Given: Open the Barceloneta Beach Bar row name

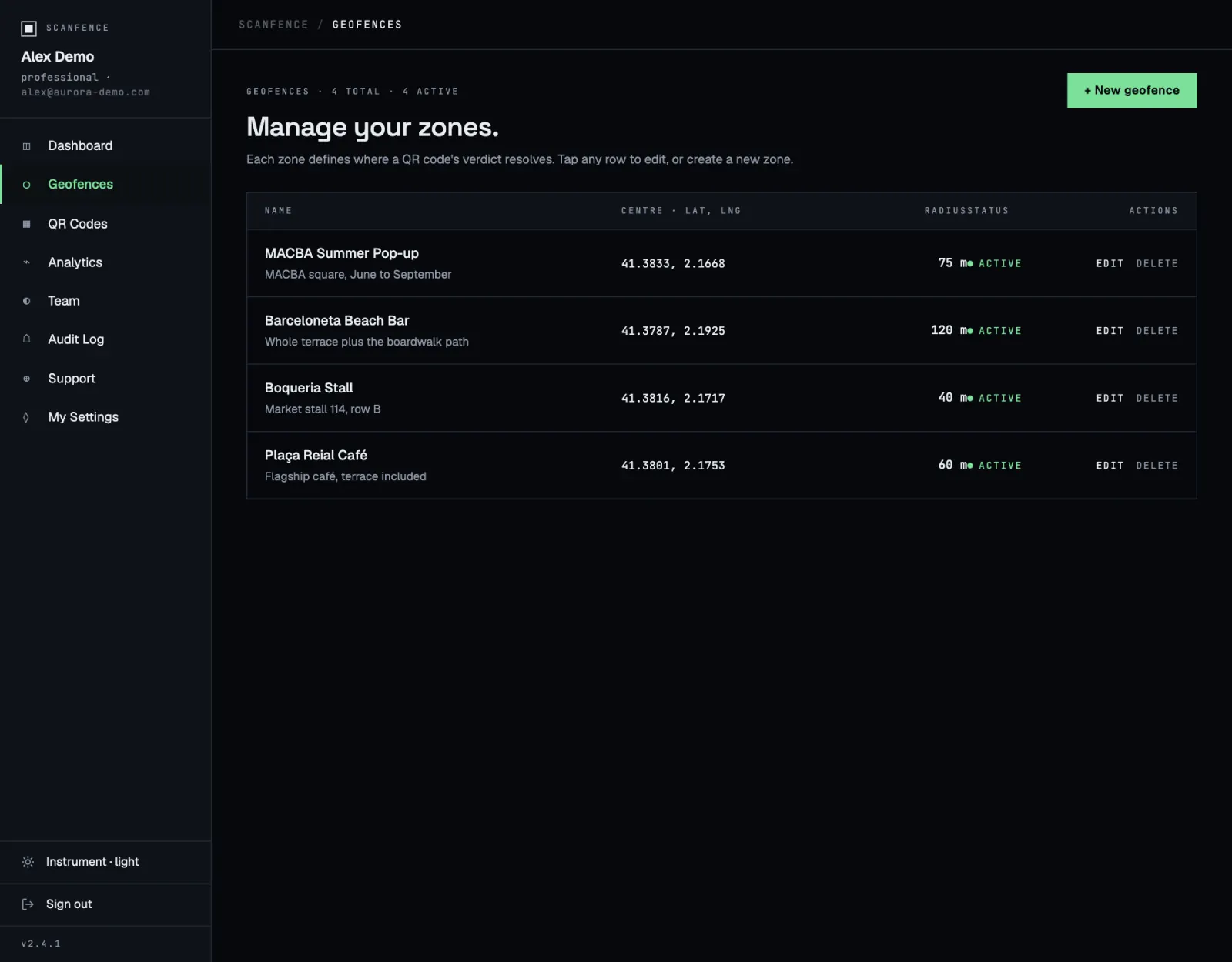Looking at the screenshot, I should click(x=336, y=320).
